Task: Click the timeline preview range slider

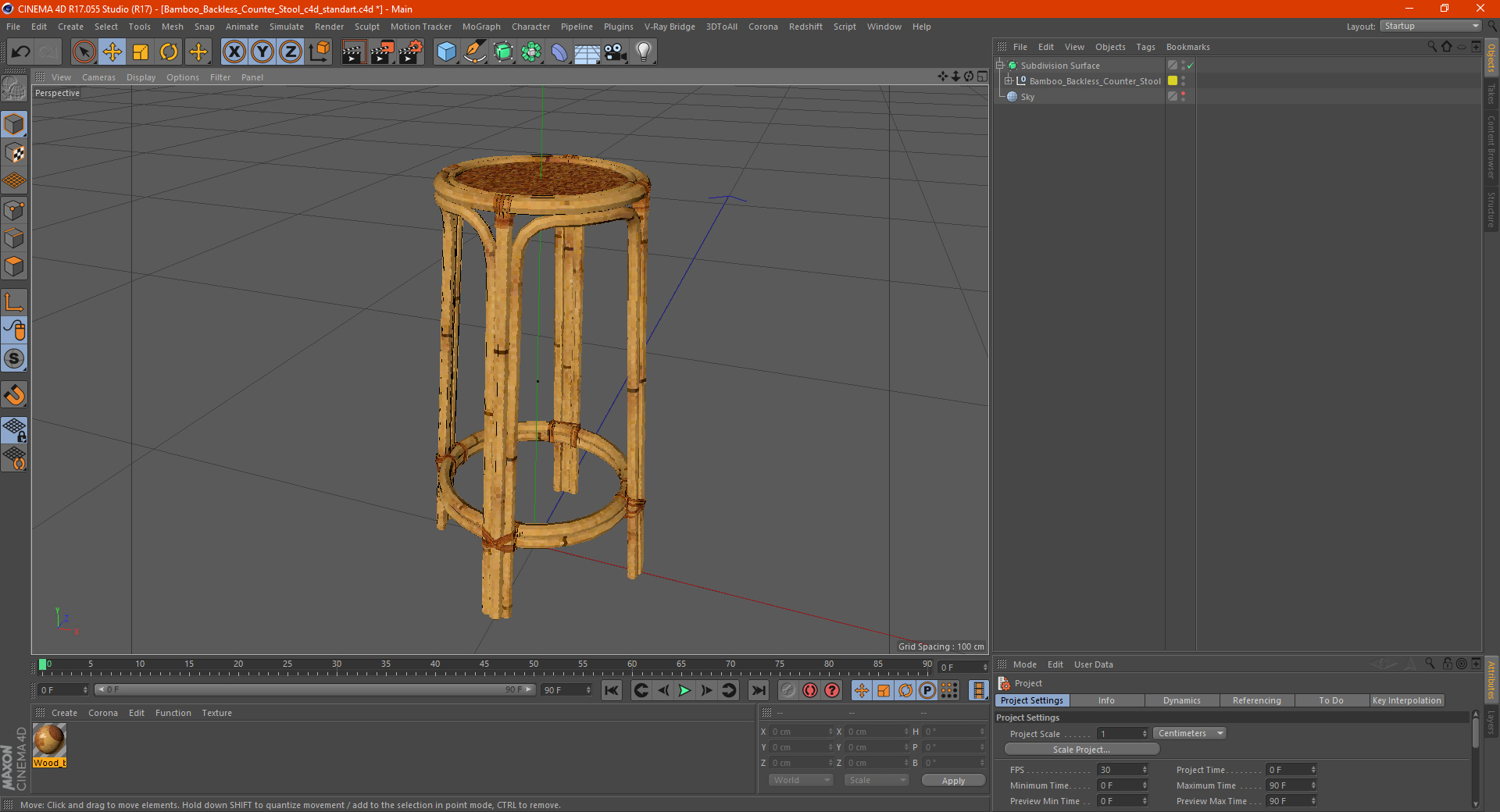Action: coord(315,689)
